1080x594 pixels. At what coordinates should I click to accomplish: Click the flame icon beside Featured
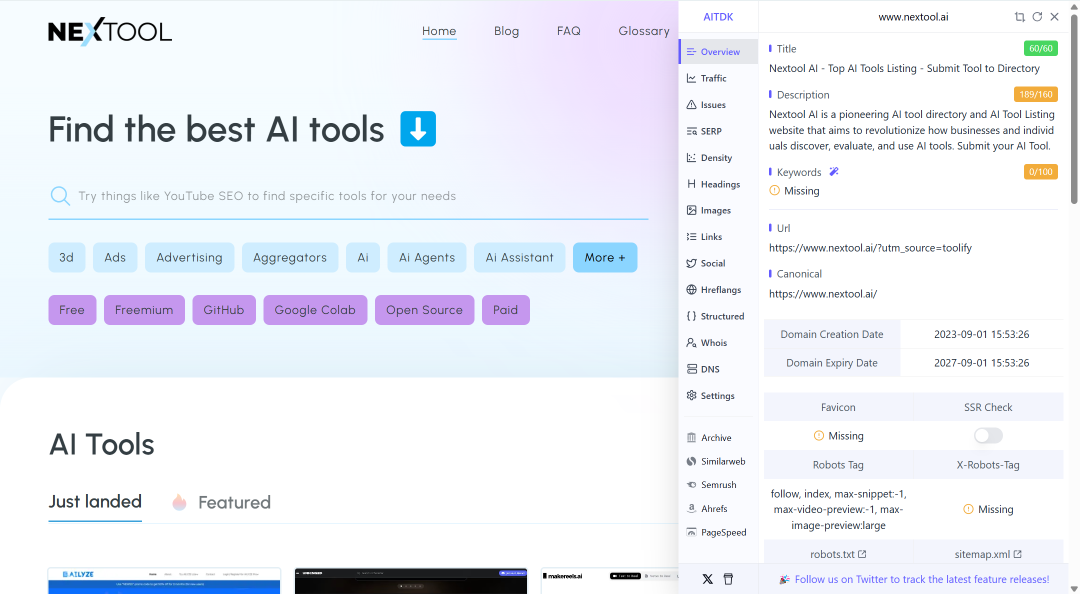pyautogui.click(x=179, y=502)
